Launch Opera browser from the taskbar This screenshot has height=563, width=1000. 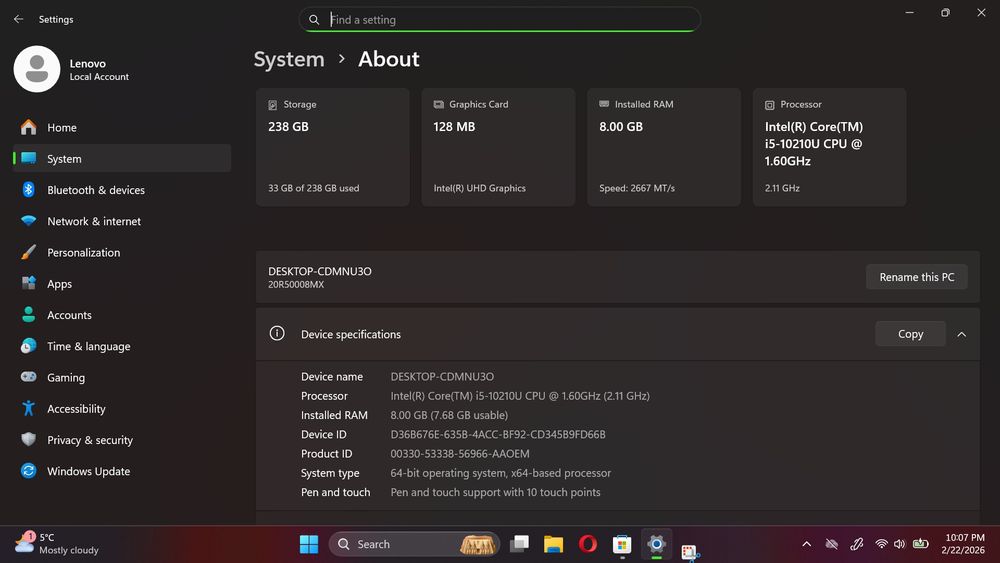coord(587,544)
